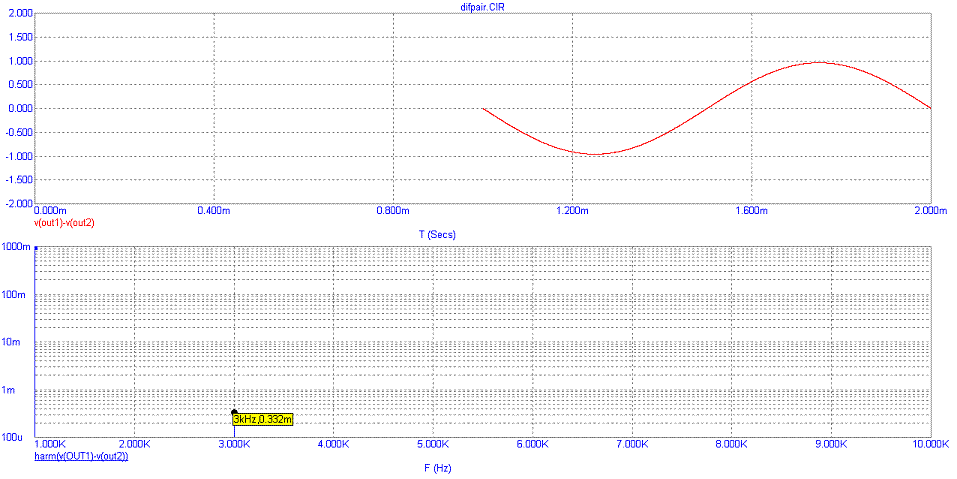Click the red sine waveform near its positive peak

821,62
